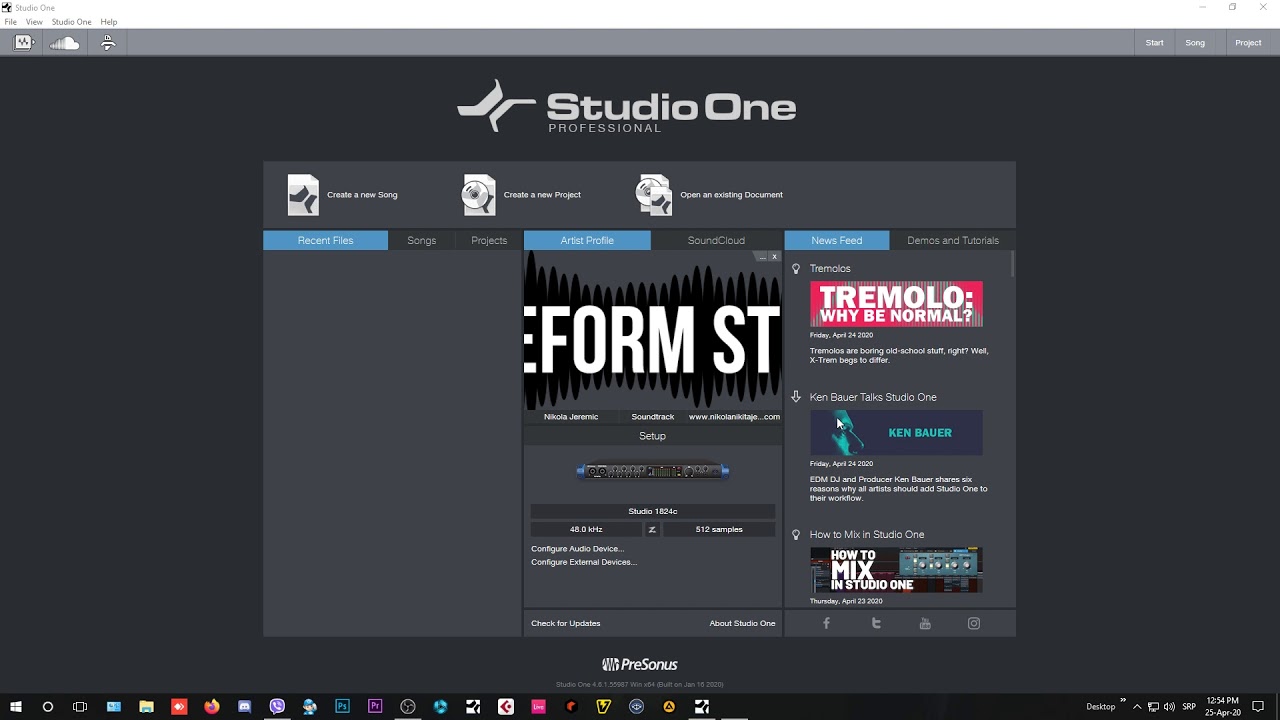Click the 512 samples block size field
The height and width of the screenshot is (720, 1280).
coord(719,529)
